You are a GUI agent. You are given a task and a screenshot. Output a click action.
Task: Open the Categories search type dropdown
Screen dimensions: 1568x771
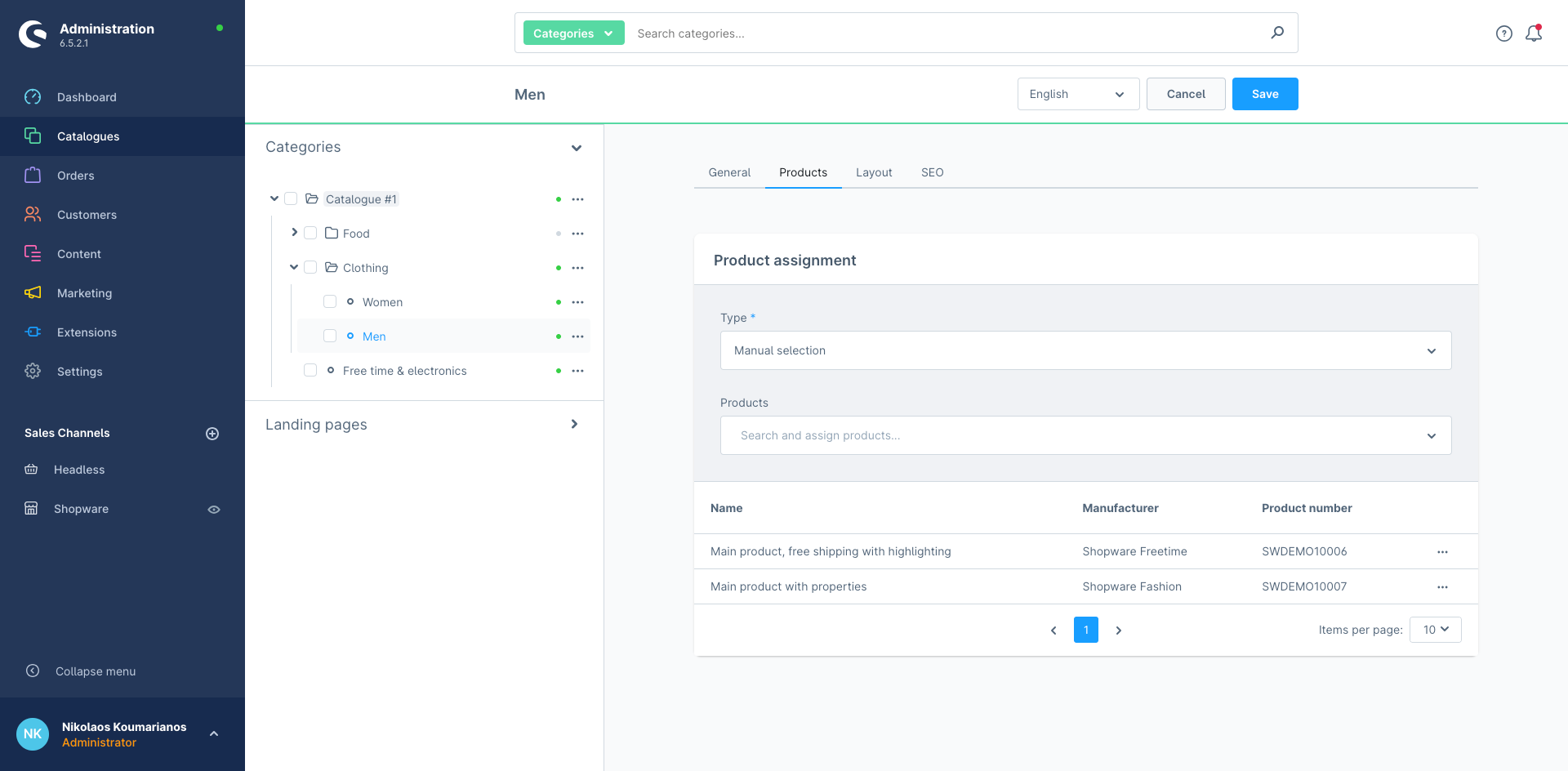click(x=573, y=33)
